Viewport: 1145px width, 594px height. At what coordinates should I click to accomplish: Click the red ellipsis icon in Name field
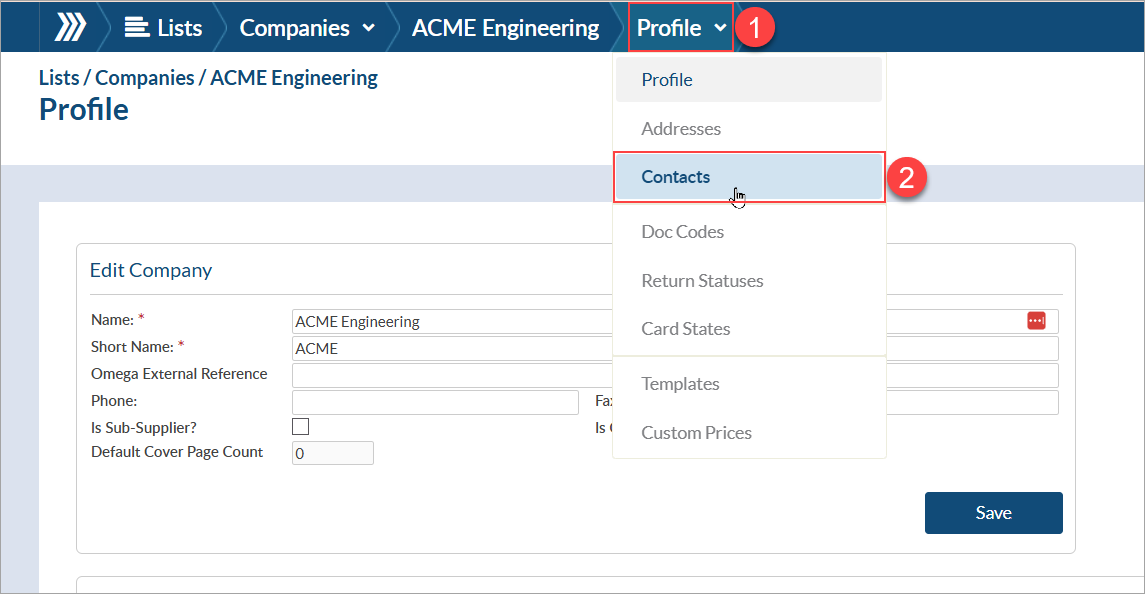[1035, 321]
